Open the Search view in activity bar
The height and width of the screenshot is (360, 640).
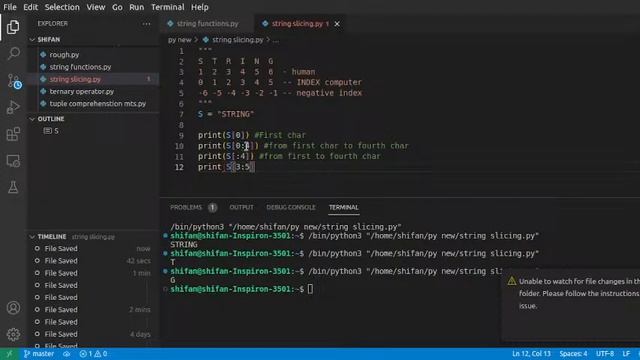[13, 53]
